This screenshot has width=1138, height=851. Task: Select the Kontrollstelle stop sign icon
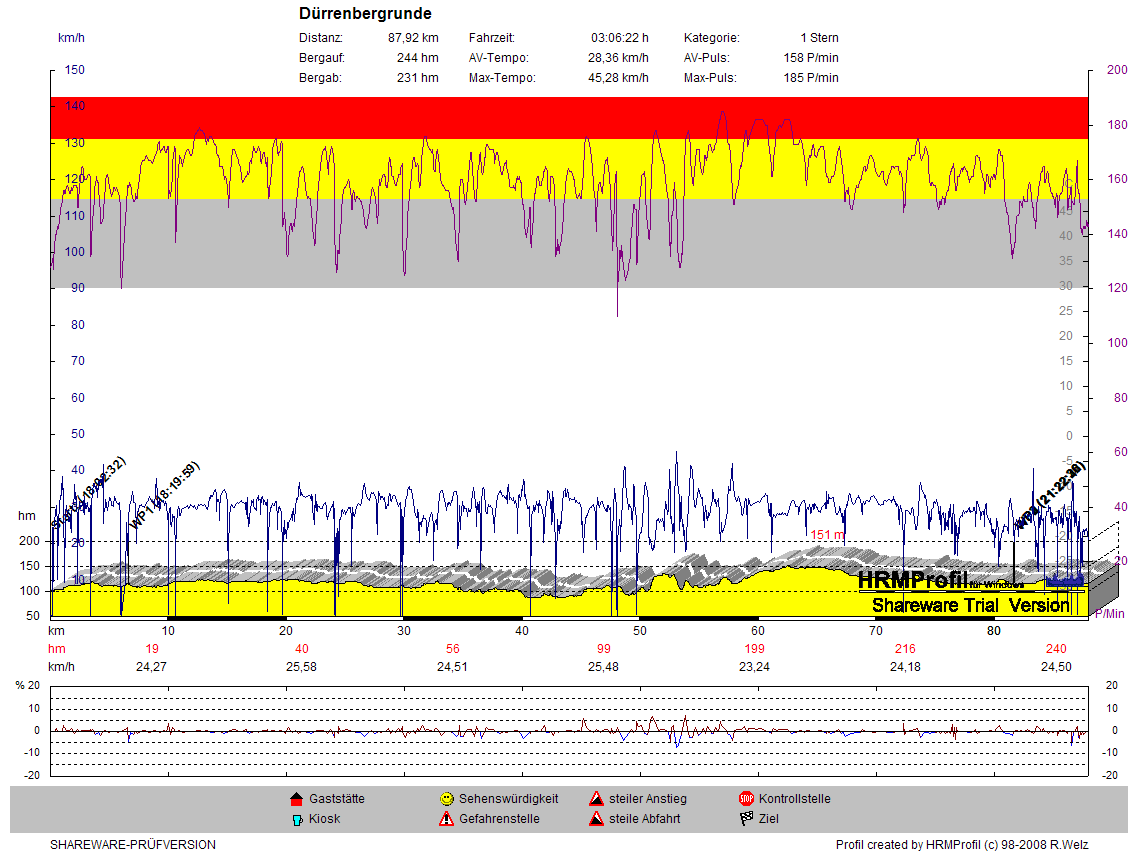[746, 799]
